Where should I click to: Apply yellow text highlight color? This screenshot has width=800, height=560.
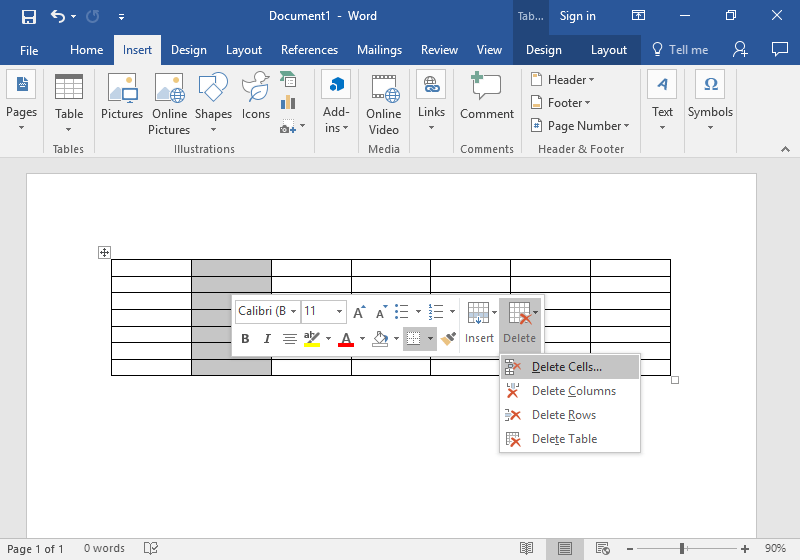click(x=312, y=339)
